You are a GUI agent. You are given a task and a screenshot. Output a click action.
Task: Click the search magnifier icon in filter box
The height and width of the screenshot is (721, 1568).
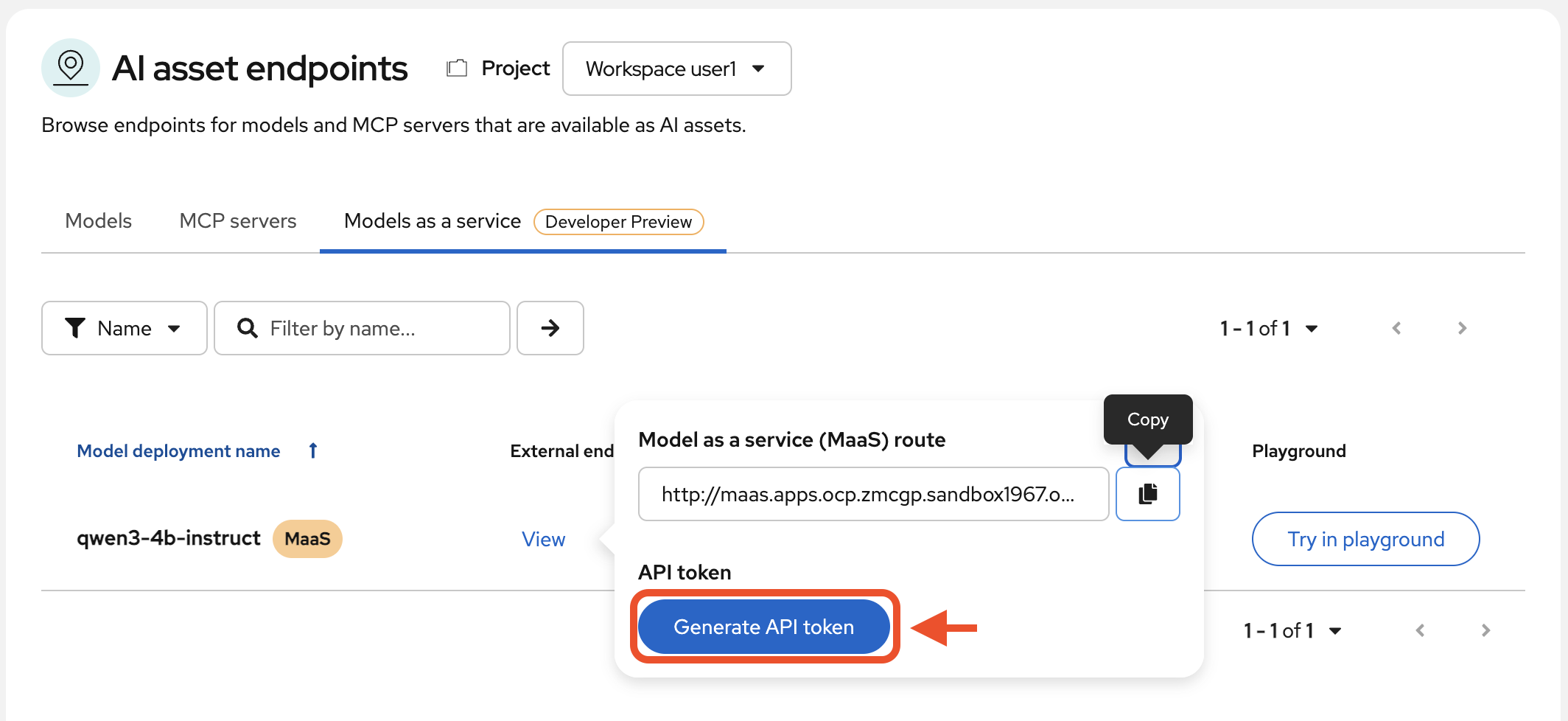[248, 328]
